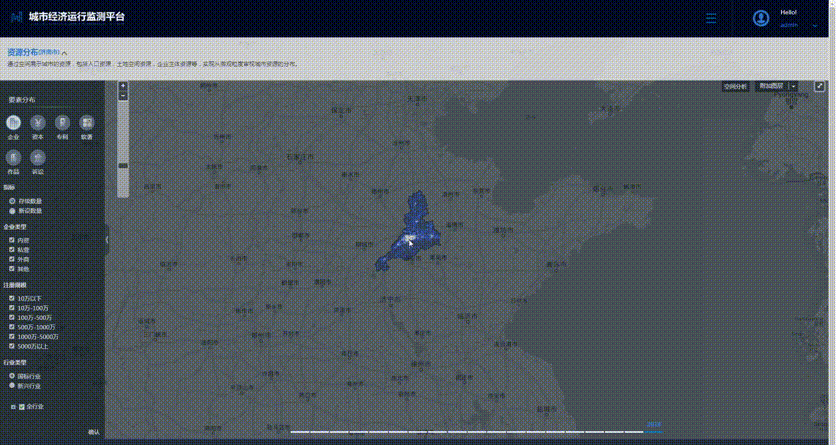Toggle the 5000万以上 checkbox
The image size is (836, 445).
click(x=12, y=346)
